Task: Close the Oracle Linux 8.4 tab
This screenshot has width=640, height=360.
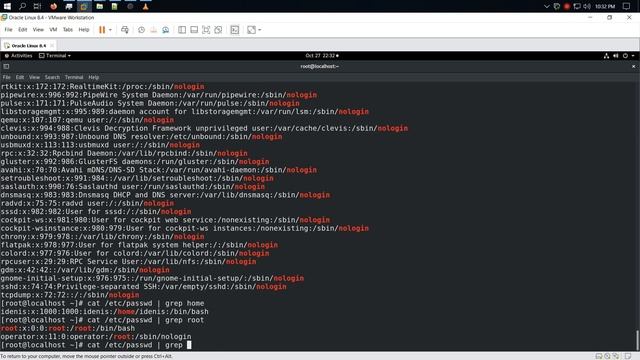Action: (52, 46)
